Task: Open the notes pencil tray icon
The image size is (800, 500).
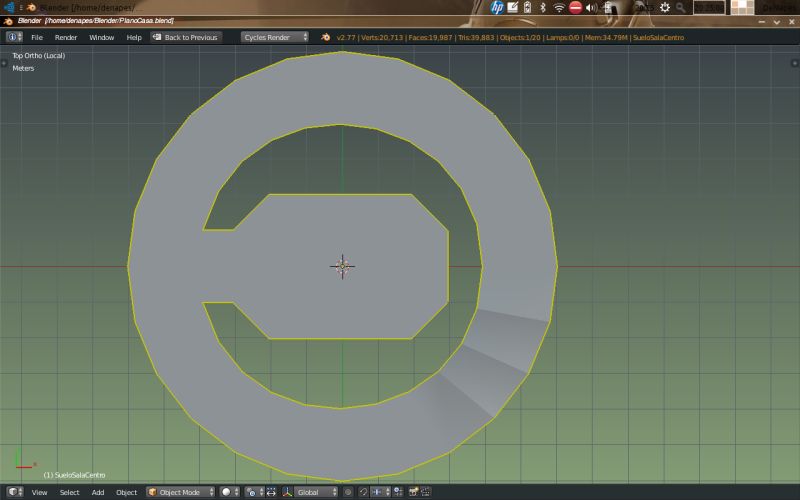Action: click(513, 7)
